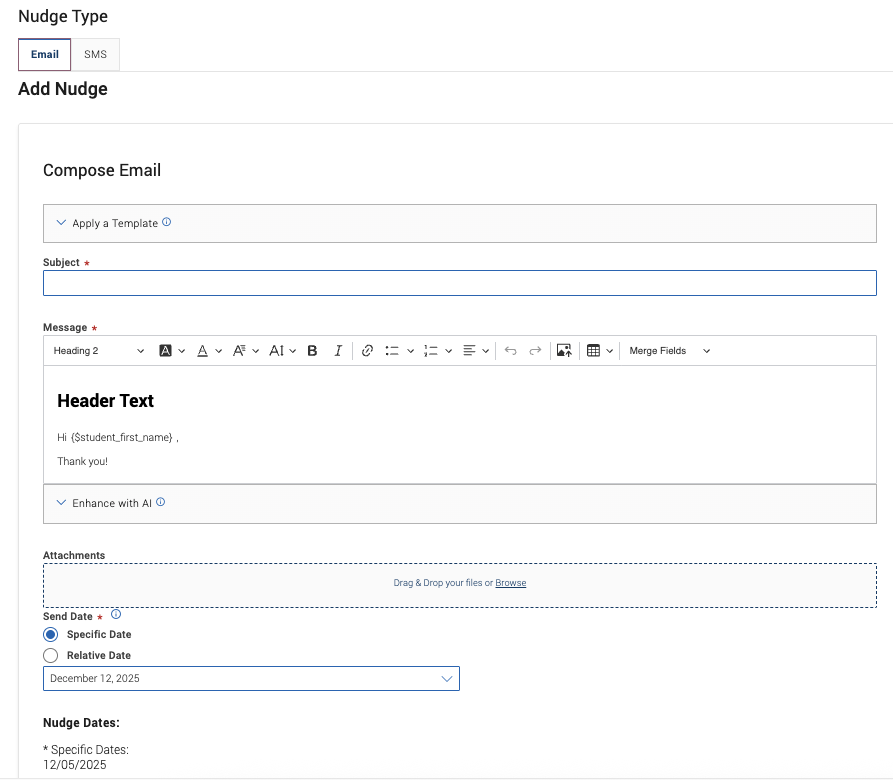Insert an image into the message
This screenshot has width=893, height=780.
click(564, 351)
